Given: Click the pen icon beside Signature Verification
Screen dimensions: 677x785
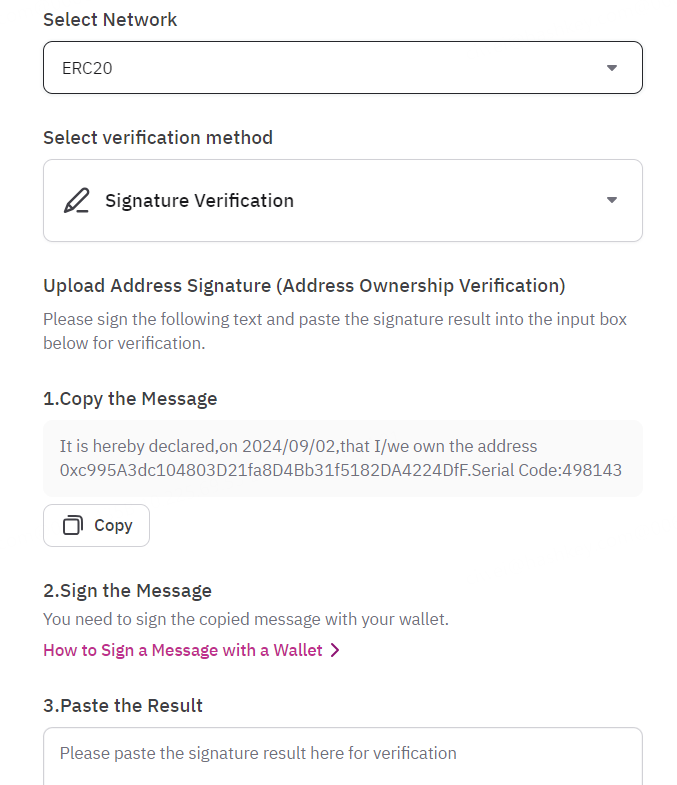Looking at the screenshot, I should [76, 201].
